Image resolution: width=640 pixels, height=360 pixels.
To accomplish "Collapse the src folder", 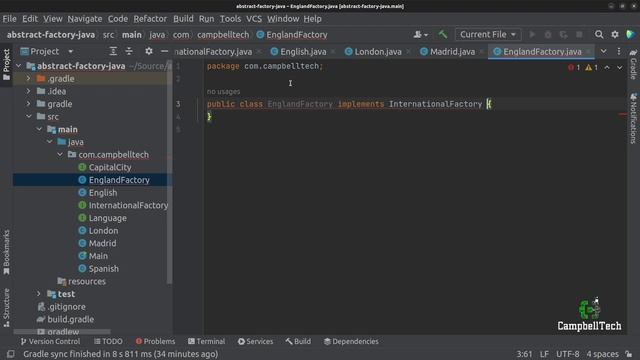I will pyautogui.click(x=29, y=116).
